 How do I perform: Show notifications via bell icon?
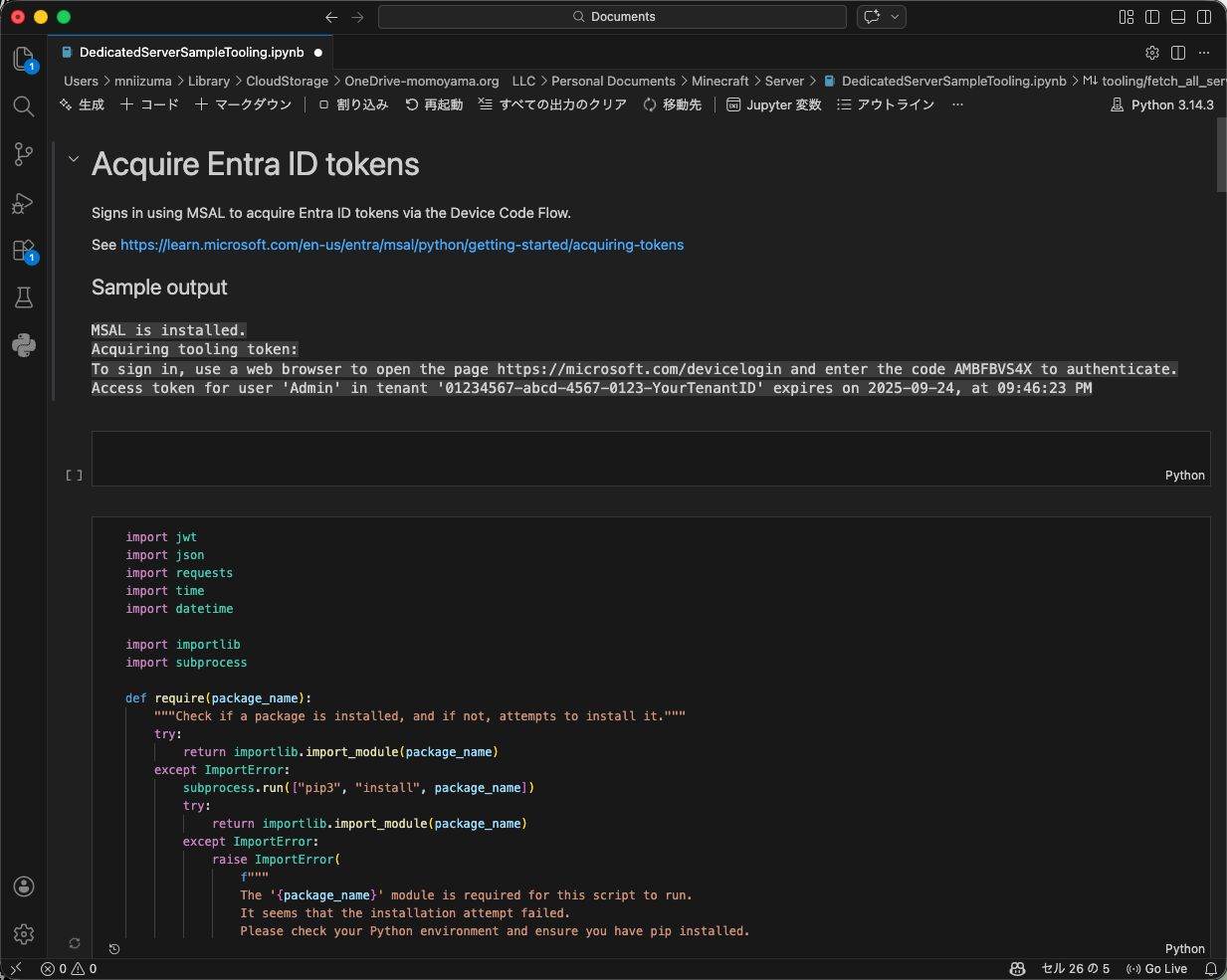click(1211, 969)
